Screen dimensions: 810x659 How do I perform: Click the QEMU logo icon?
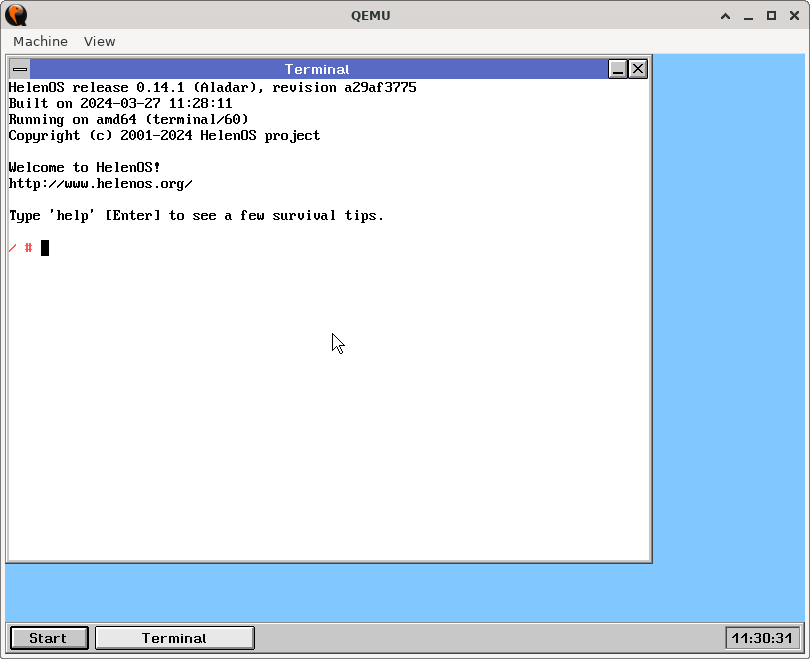(16, 15)
